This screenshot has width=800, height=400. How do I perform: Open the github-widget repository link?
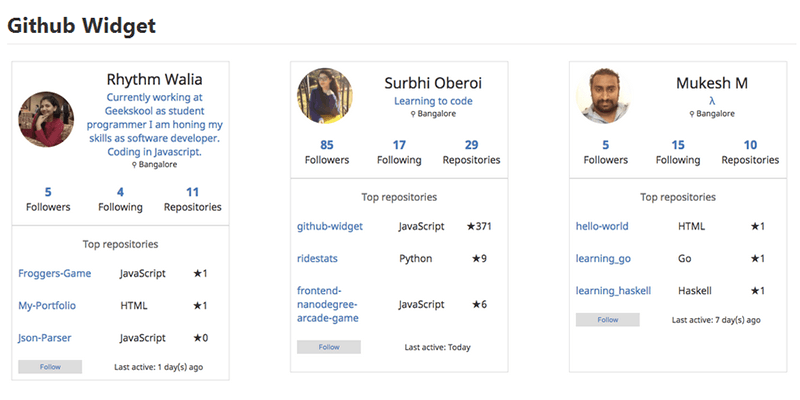coord(330,226)
